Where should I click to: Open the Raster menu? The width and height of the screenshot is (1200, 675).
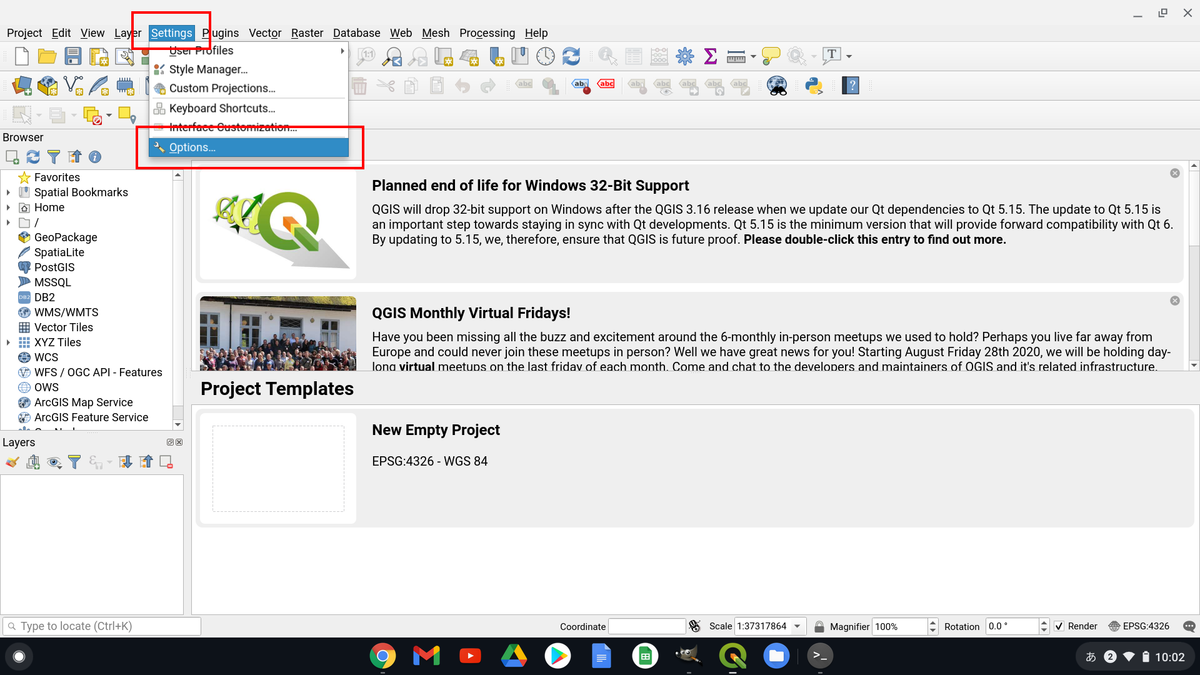[307, 33]
